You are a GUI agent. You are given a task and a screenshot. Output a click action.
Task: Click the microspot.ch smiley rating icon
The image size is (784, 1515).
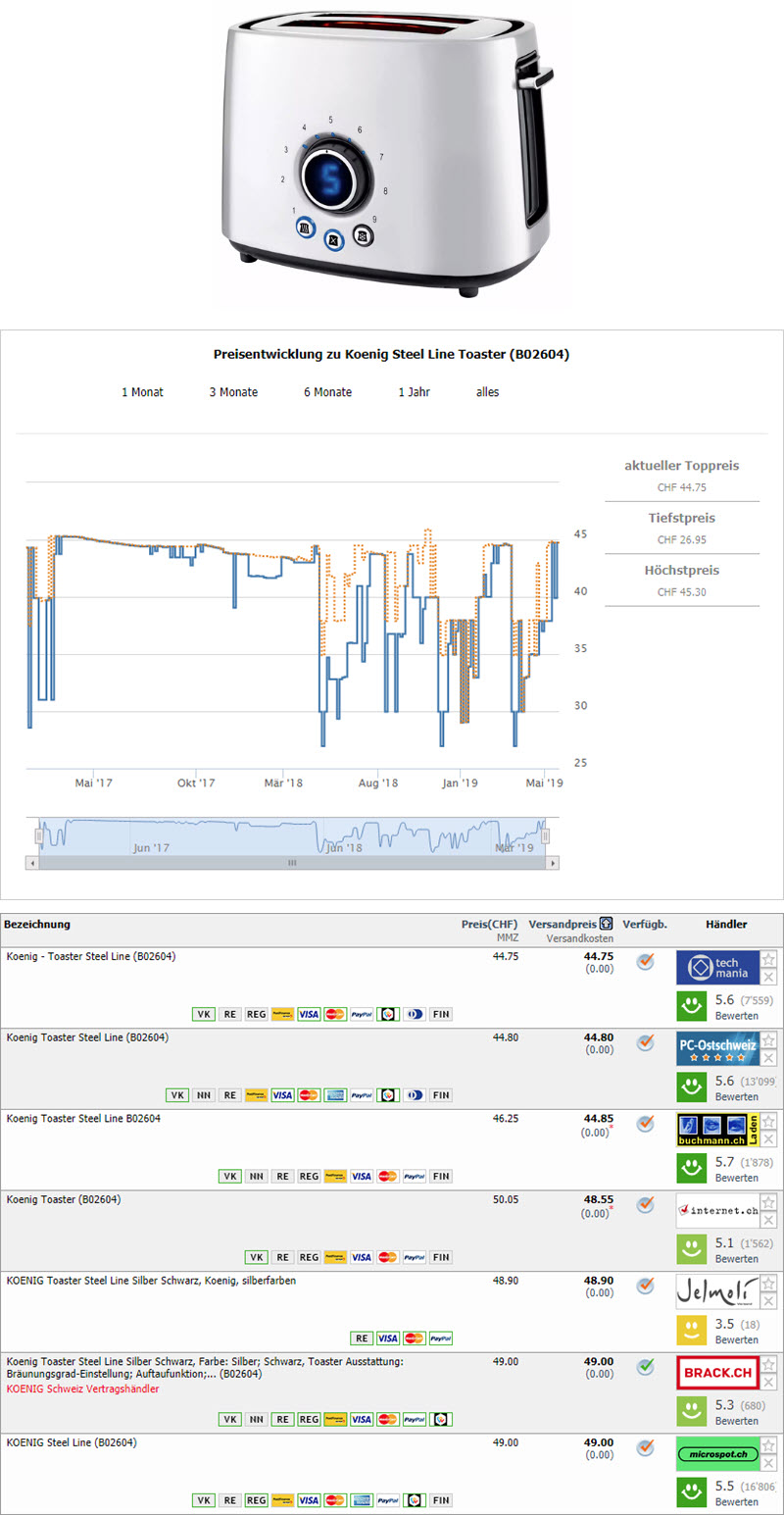(693, 1491)
